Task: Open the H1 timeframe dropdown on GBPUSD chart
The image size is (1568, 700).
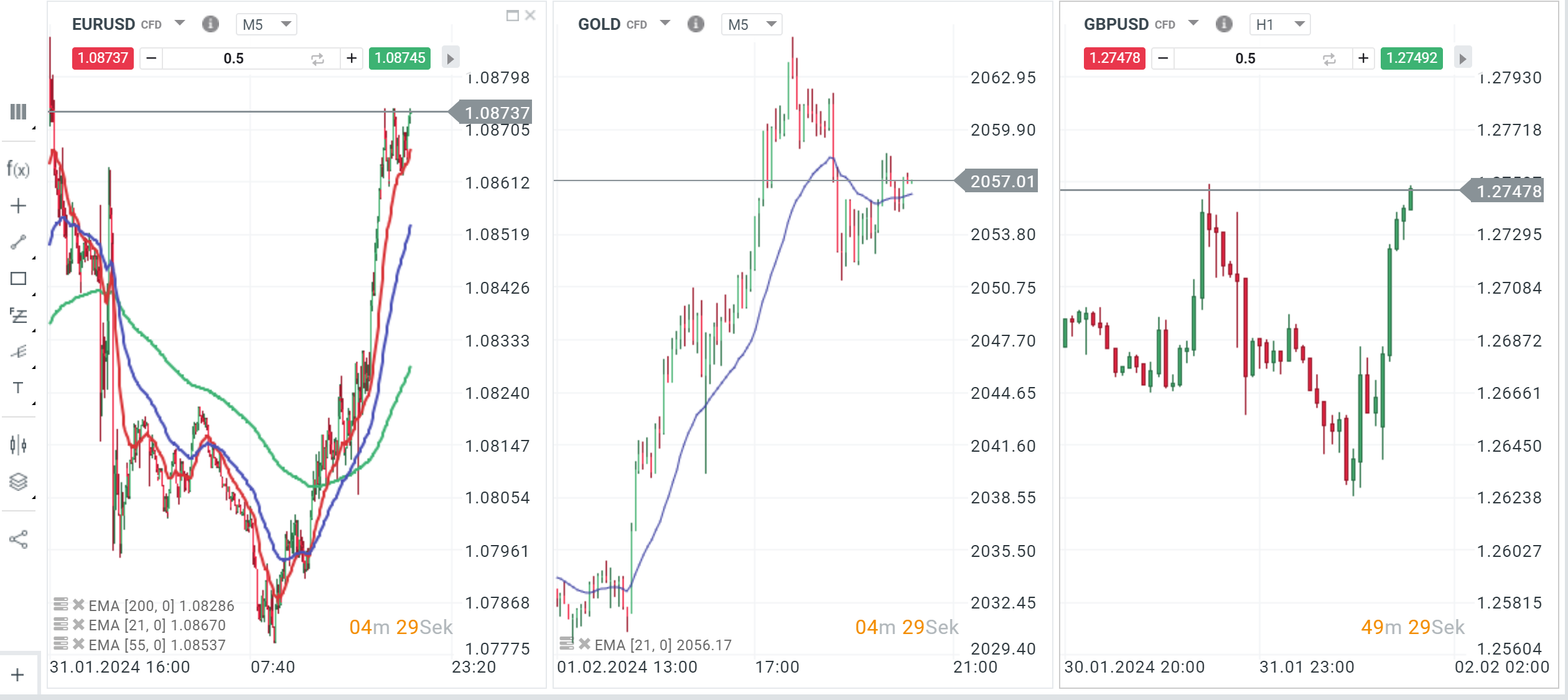Action: [x=1279, y=24]
